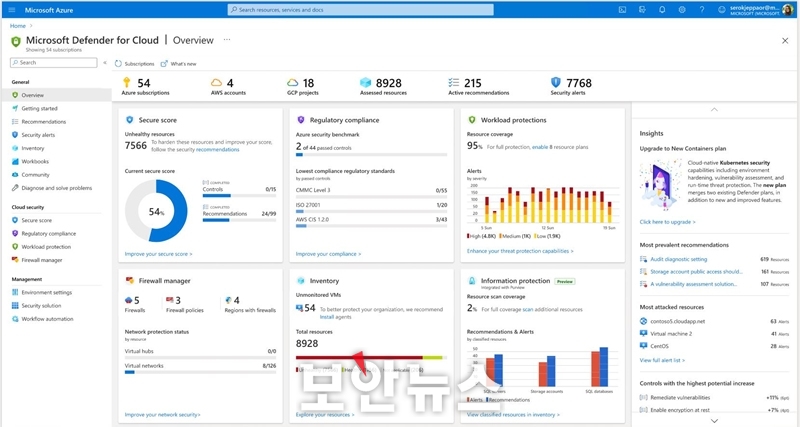
Task: Click the Firewall manager card icon
Action: [x=130, y=281]
